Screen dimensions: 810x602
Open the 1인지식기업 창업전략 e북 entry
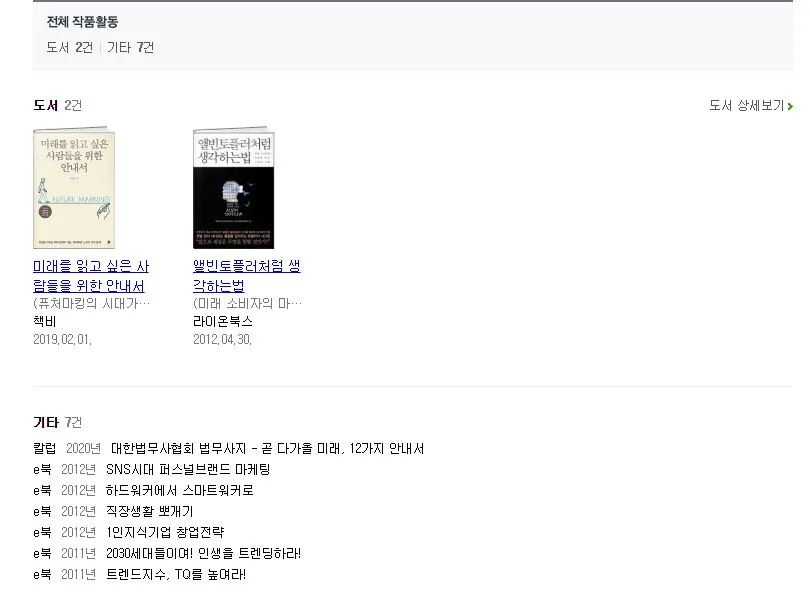[x=165, y=532]
